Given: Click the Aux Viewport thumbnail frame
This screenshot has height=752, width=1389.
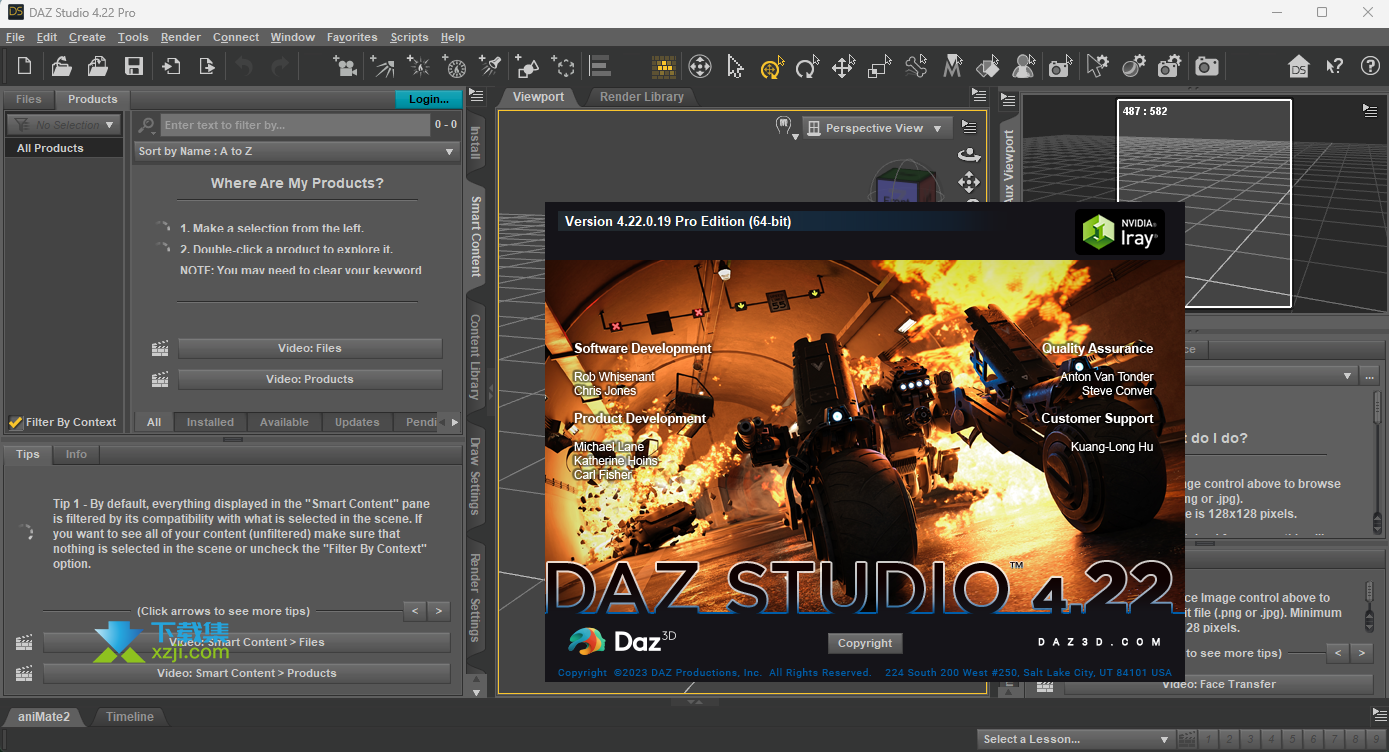Looking at the screenshot, I should pyautogui.click(x=1204, y=204).
